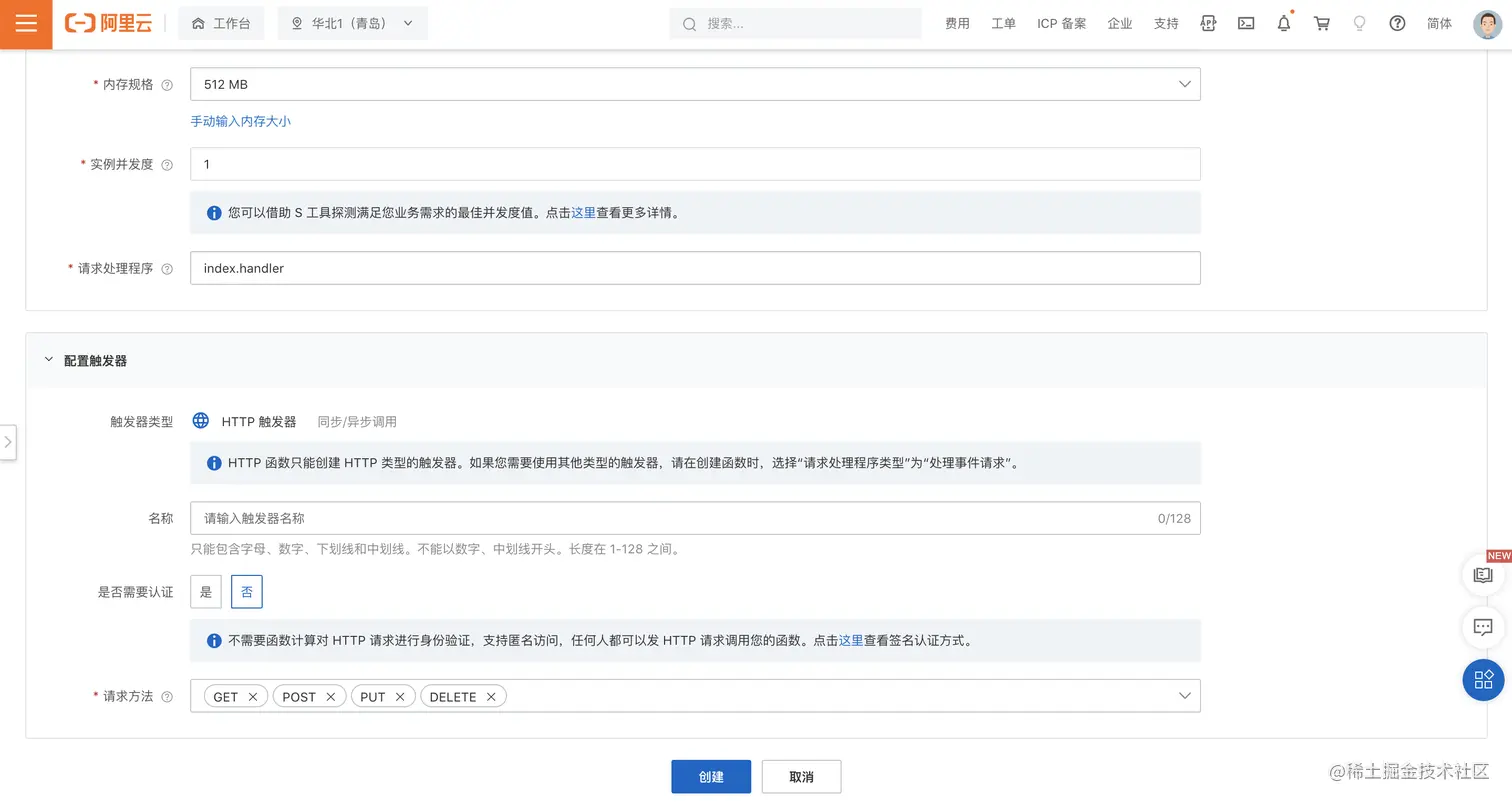Launch the Cloud Shell terminal icon
The height and width of the screenshot is (804, 1512).
pos(1246,23)
